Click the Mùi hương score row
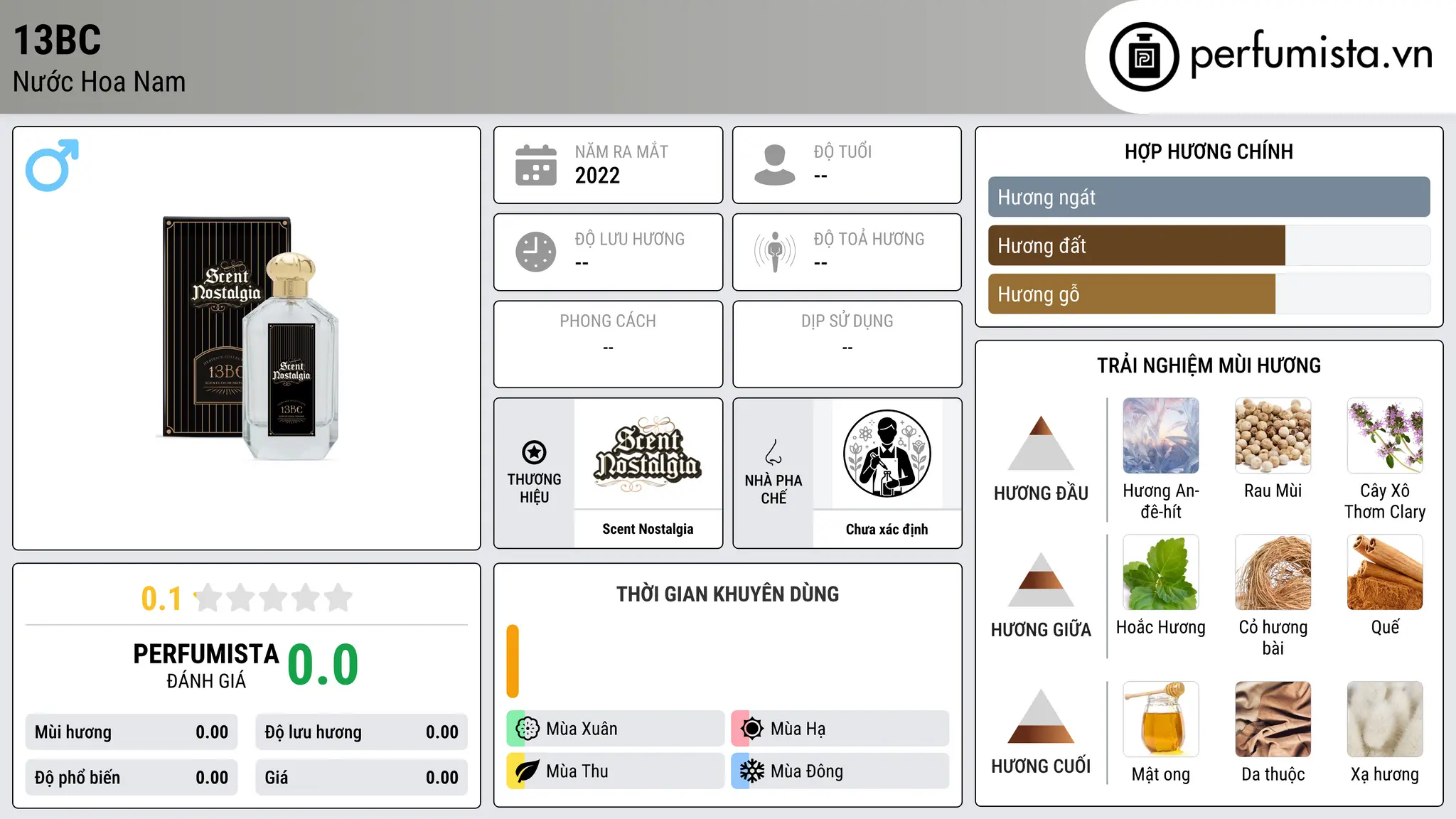Screen dimensions: 1456x819 pos(132,732)
